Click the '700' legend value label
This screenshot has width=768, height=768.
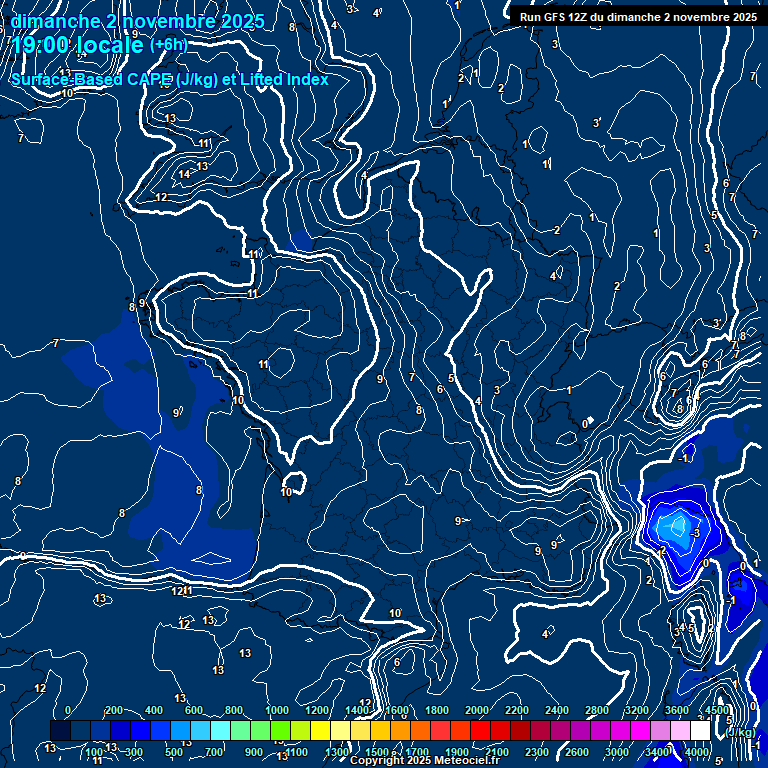[x=214, y=752]
